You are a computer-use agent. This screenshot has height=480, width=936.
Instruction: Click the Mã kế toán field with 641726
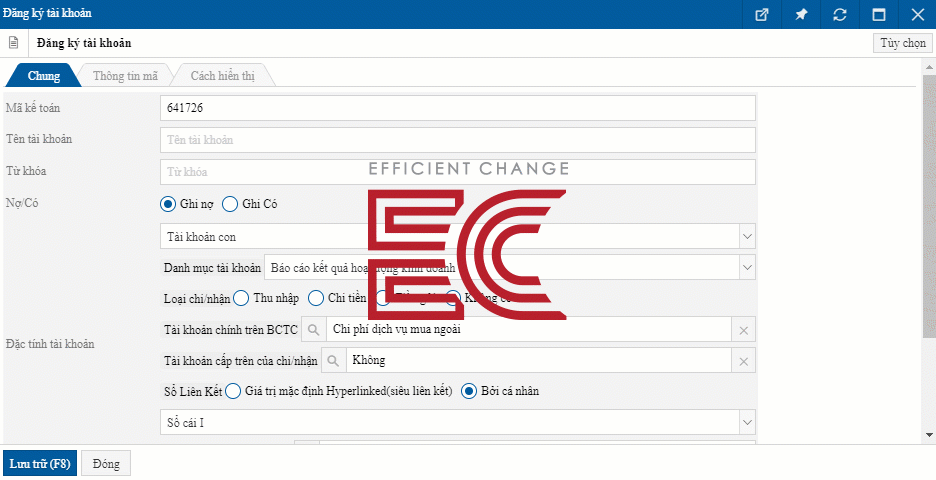coord(458,108)
